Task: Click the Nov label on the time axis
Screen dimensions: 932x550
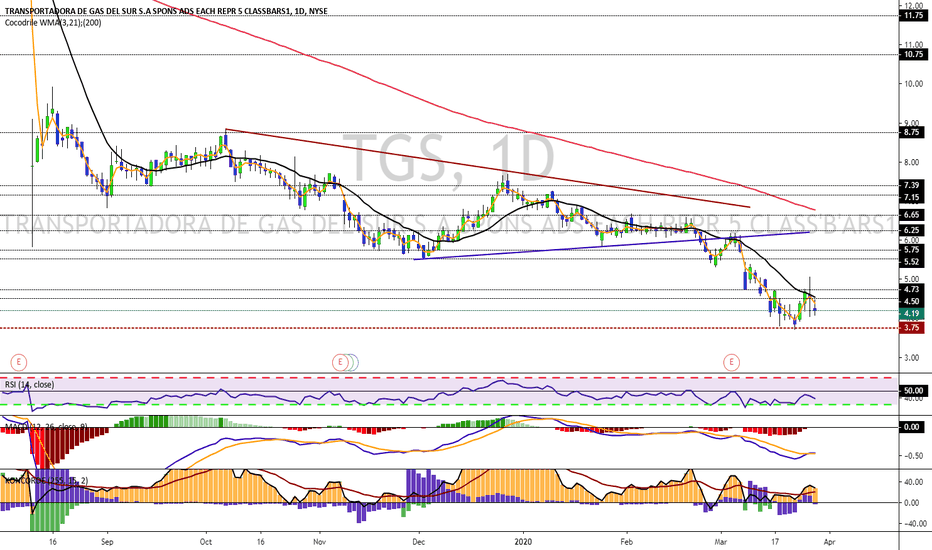Action: click(x=320, y=542)
